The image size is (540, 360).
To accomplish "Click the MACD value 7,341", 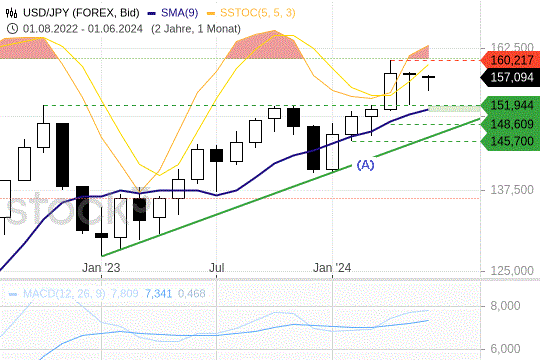I will [x=158, y=294].
